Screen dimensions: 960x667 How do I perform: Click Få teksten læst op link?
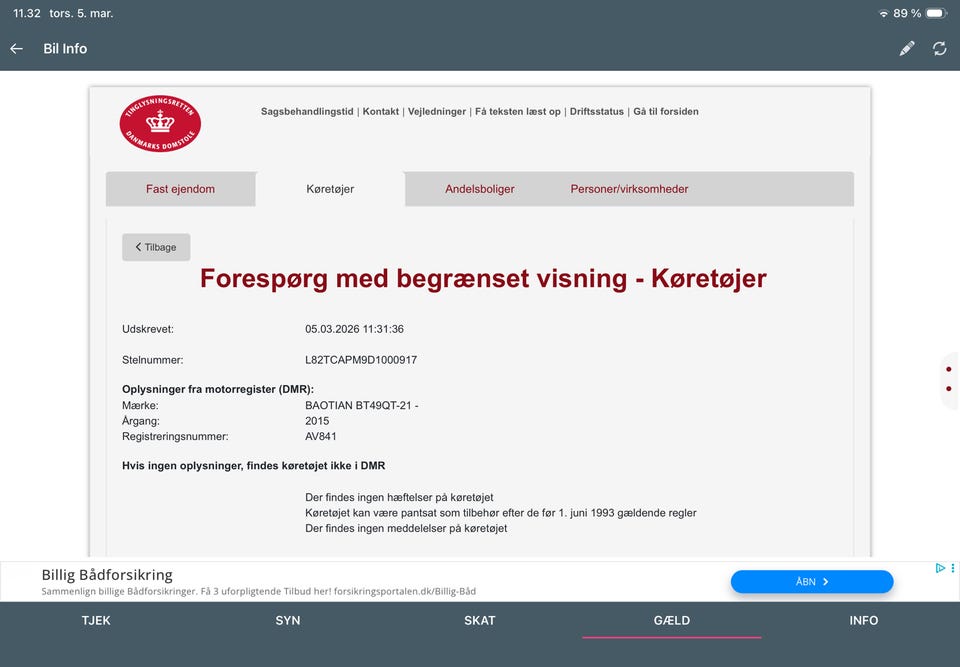[518, 111]
